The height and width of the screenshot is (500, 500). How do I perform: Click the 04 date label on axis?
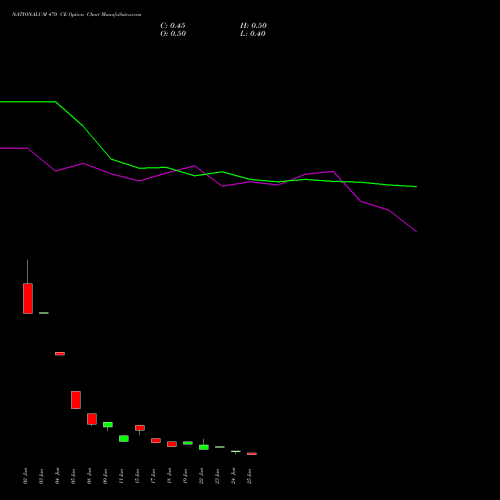(57, 476)
